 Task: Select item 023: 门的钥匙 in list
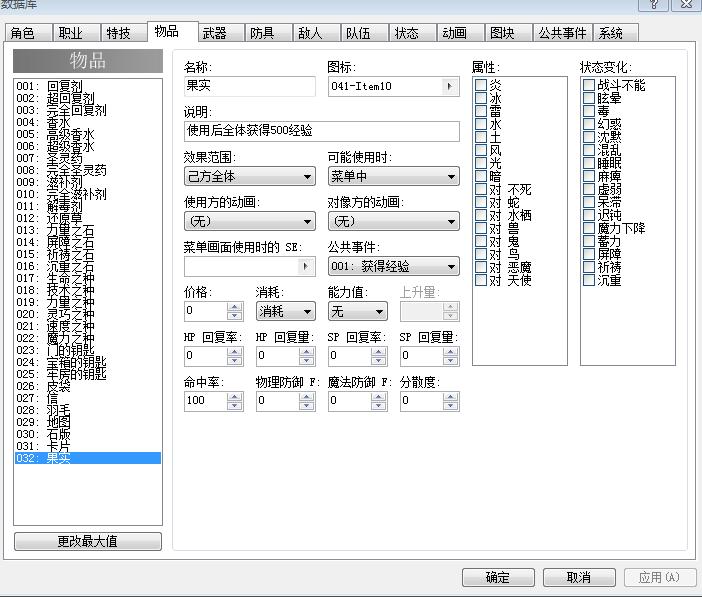[88, 350]
